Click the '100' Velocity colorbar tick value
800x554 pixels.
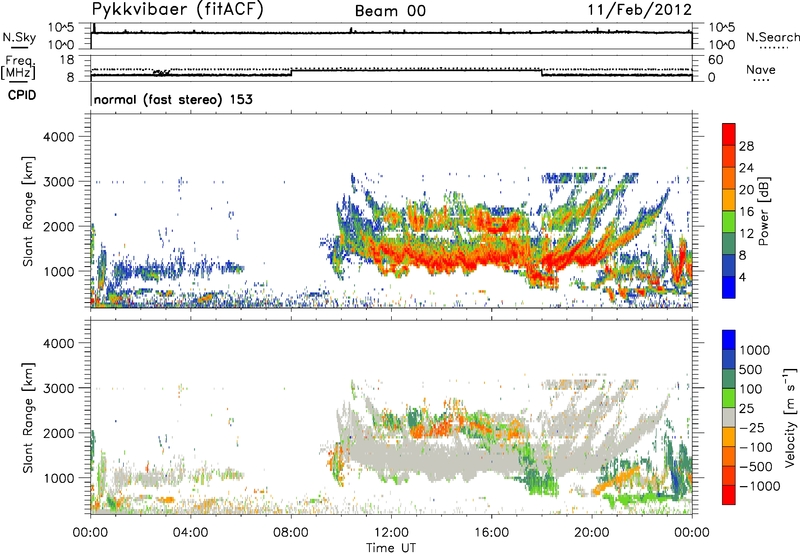(x=751, y=389)
